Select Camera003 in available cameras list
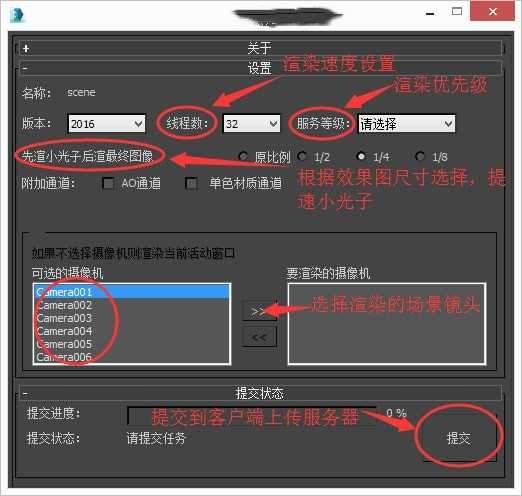The image size is (522, 496). (x=132, y=318)
